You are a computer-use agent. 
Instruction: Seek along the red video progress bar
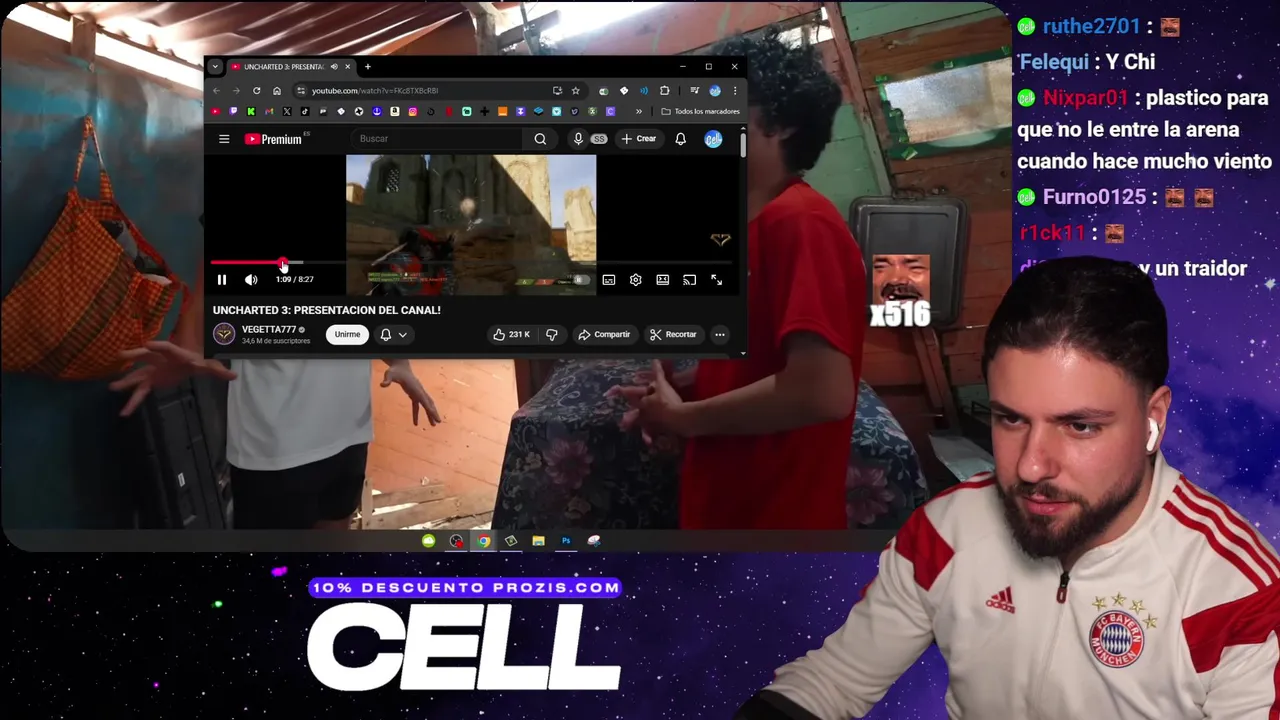tap(471, 262)
